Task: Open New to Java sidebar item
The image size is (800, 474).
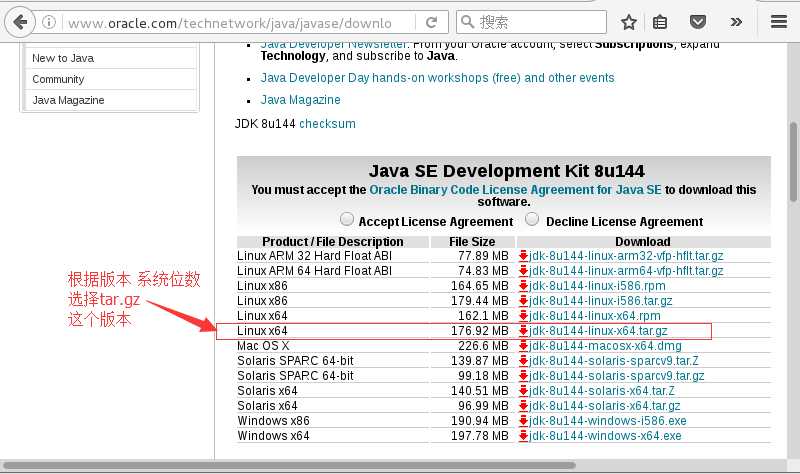Action: coord(111,58)
